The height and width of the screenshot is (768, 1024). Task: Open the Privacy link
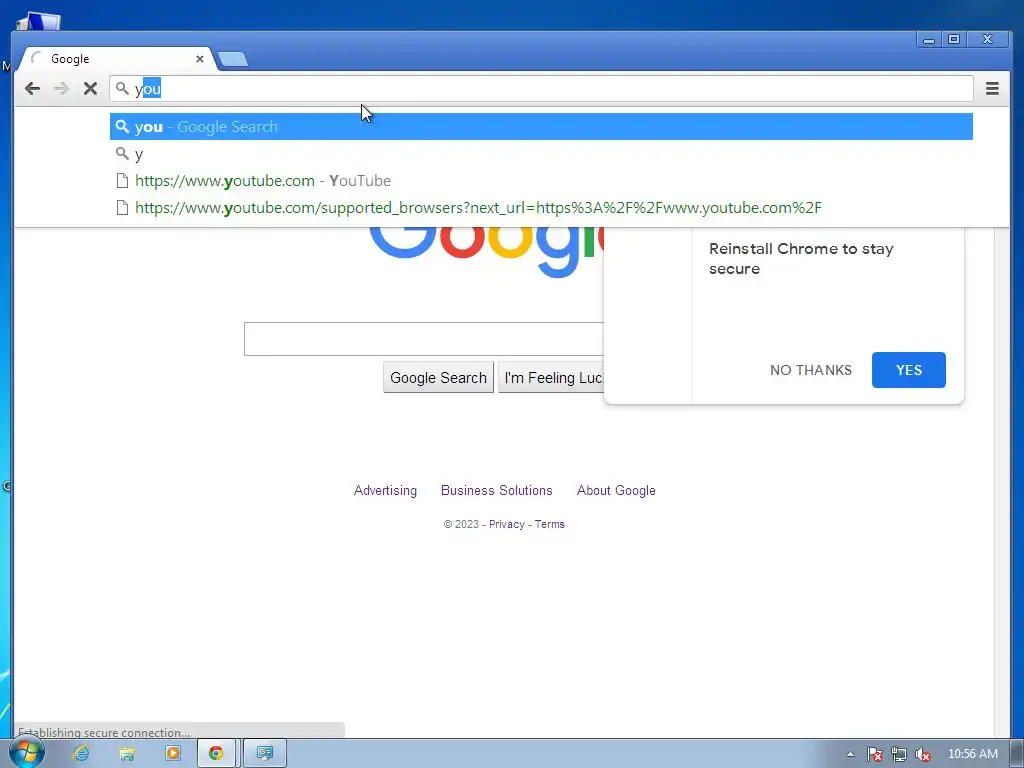point(507,524)
